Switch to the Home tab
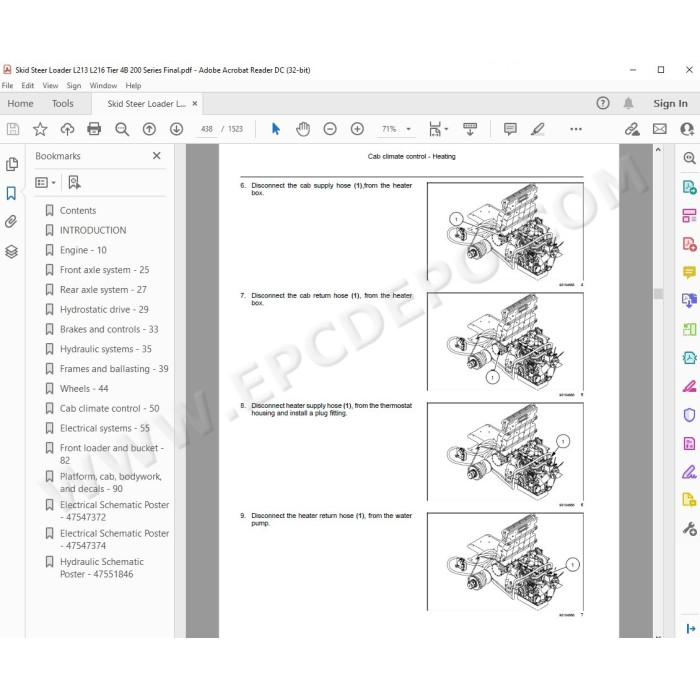 [21, 104]
